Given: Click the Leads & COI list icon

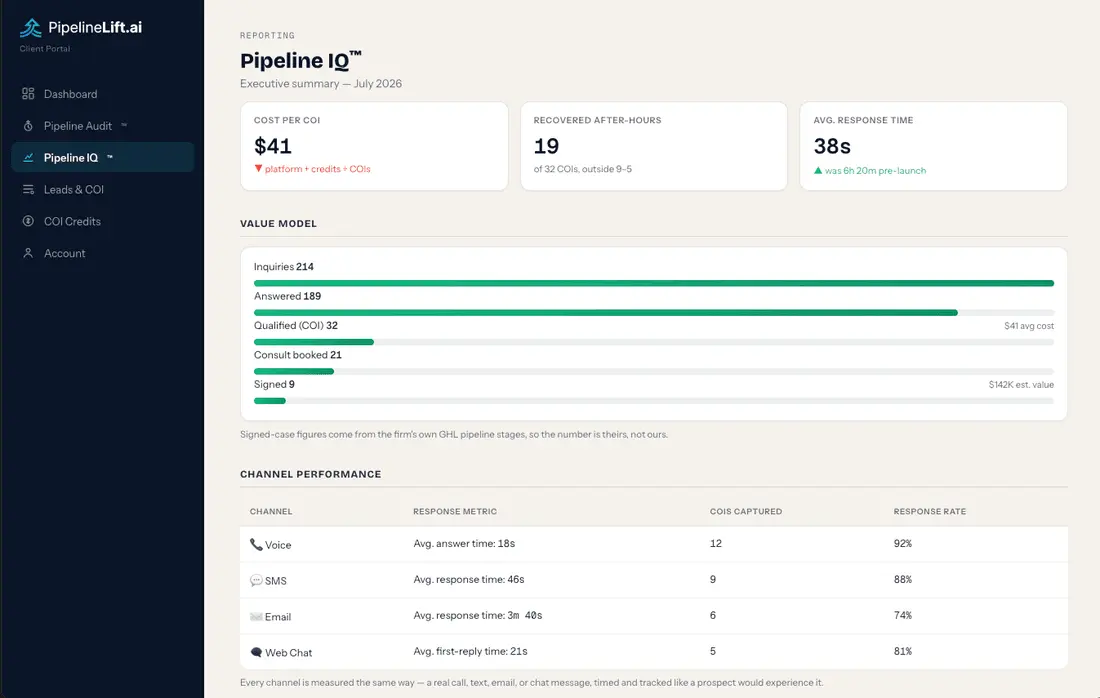Looking at the screenshot, I should [x=28, y=189].
